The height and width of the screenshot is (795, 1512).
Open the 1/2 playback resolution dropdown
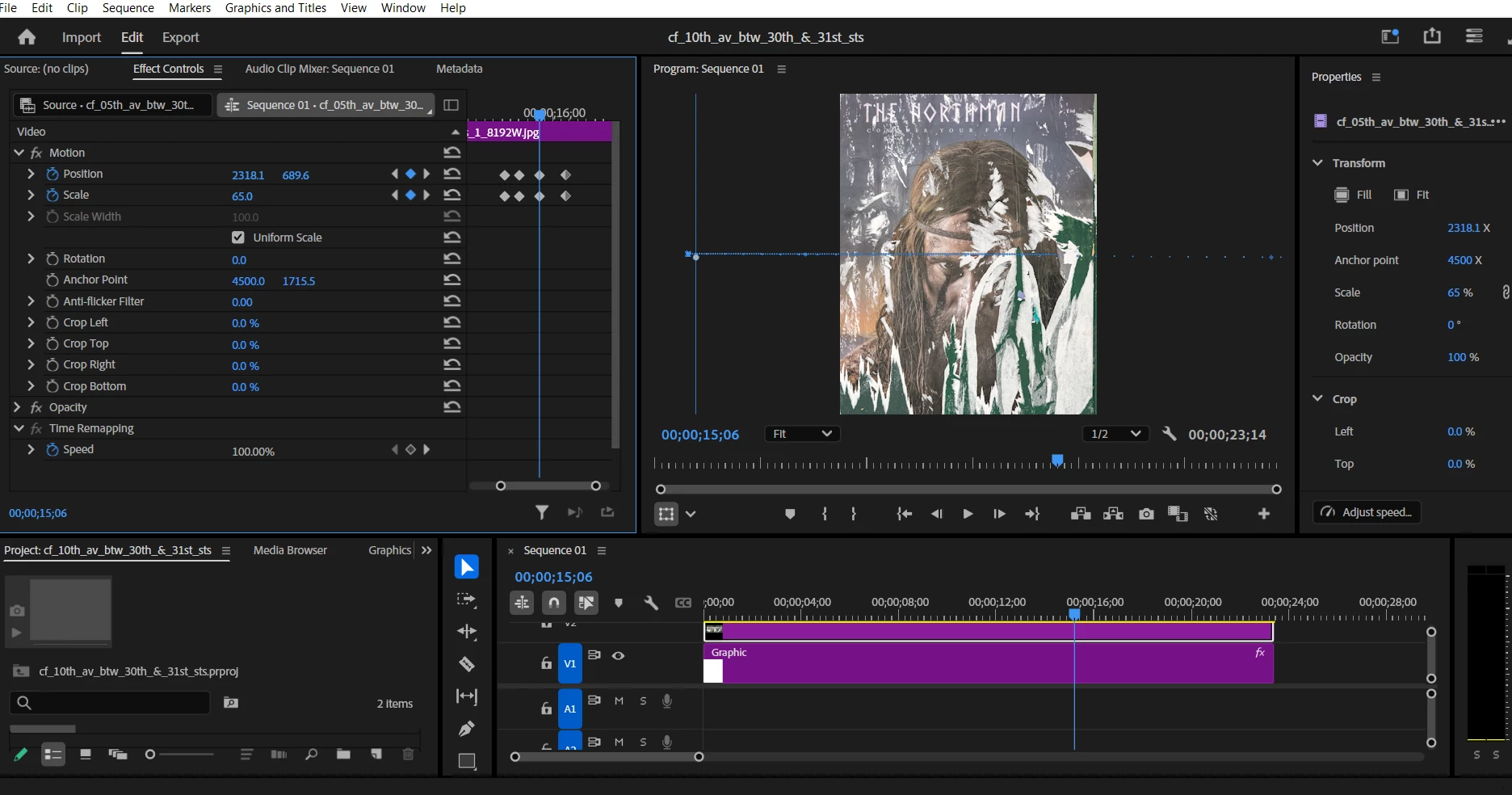[1115, 434]
